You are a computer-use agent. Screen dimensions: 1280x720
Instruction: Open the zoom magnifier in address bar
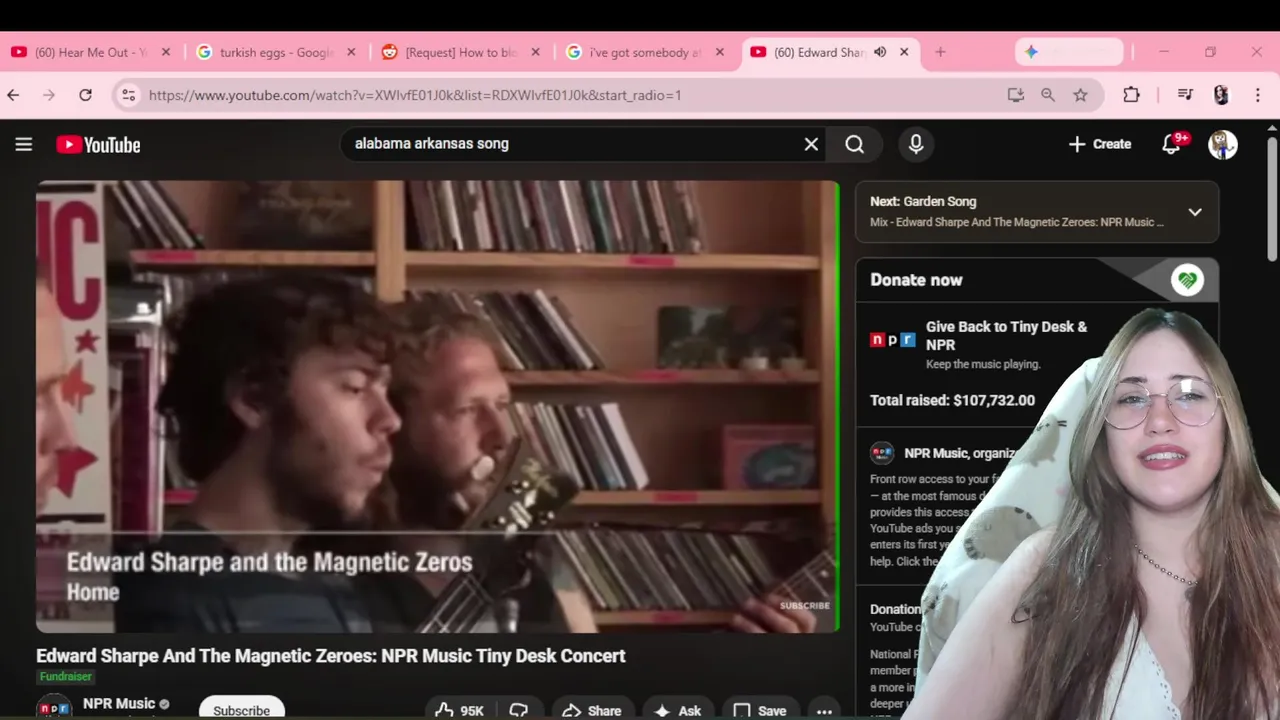click(1048, 95)
